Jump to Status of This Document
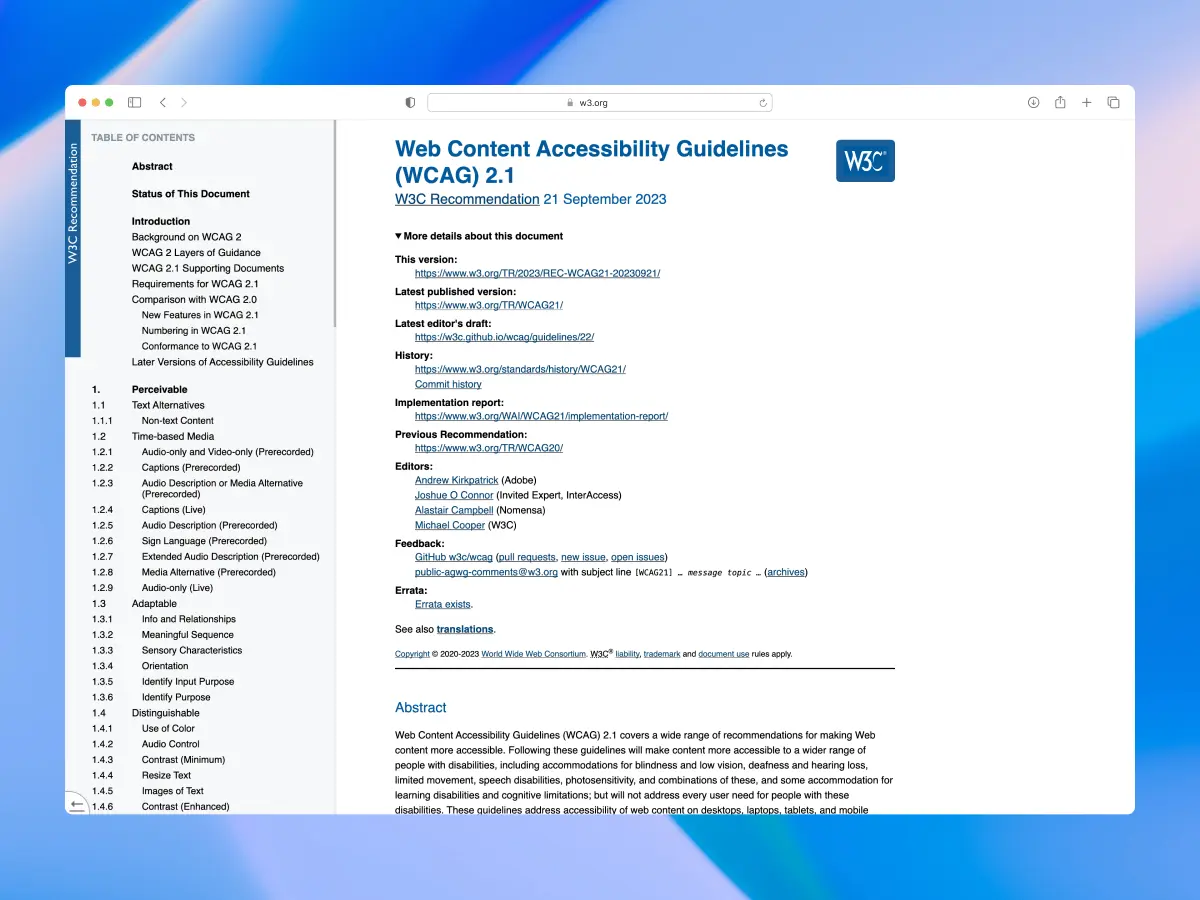Viewport: 1200px width, 900px height. (191, 194)
